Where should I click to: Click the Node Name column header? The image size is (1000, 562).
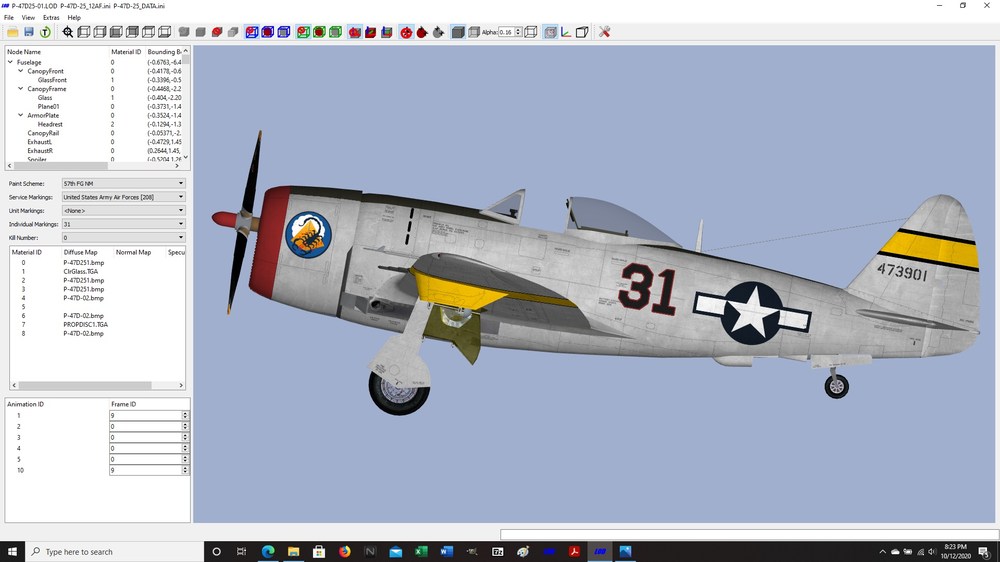tap(24, 52)
